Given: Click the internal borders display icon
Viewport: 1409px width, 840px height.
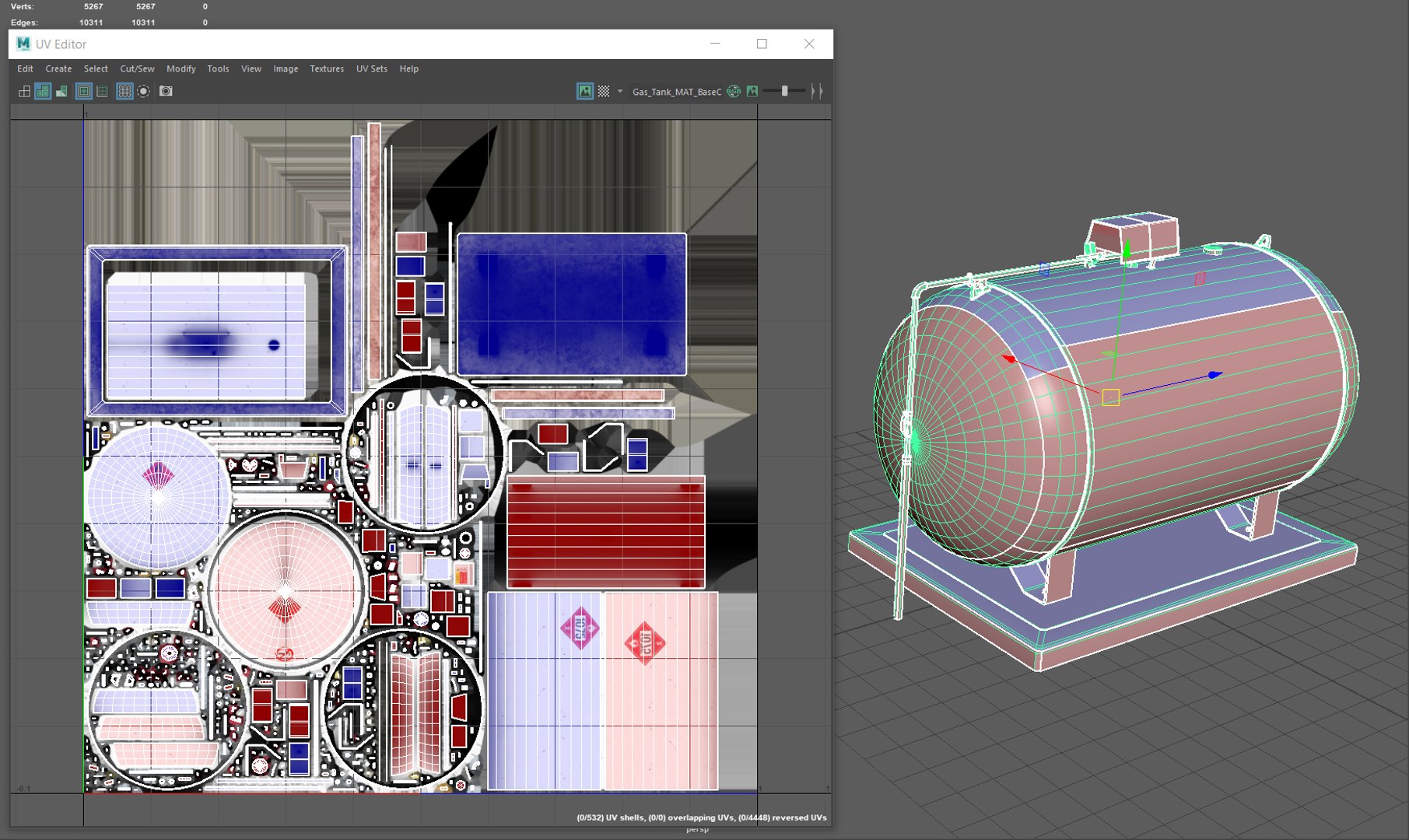Looking at the screenshot, I should coord(102,91).
